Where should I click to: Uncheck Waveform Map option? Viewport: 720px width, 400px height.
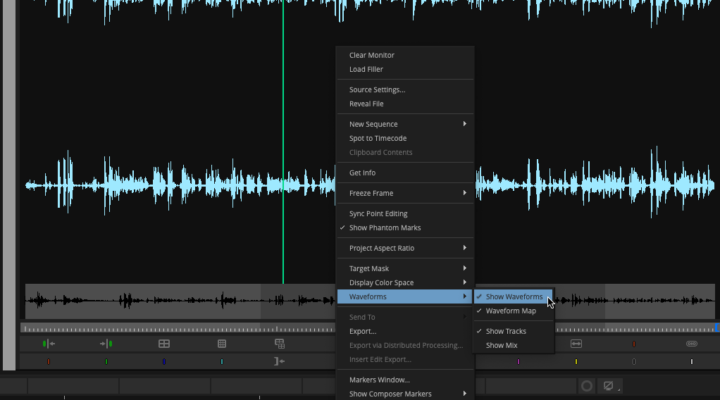point(513,311)
